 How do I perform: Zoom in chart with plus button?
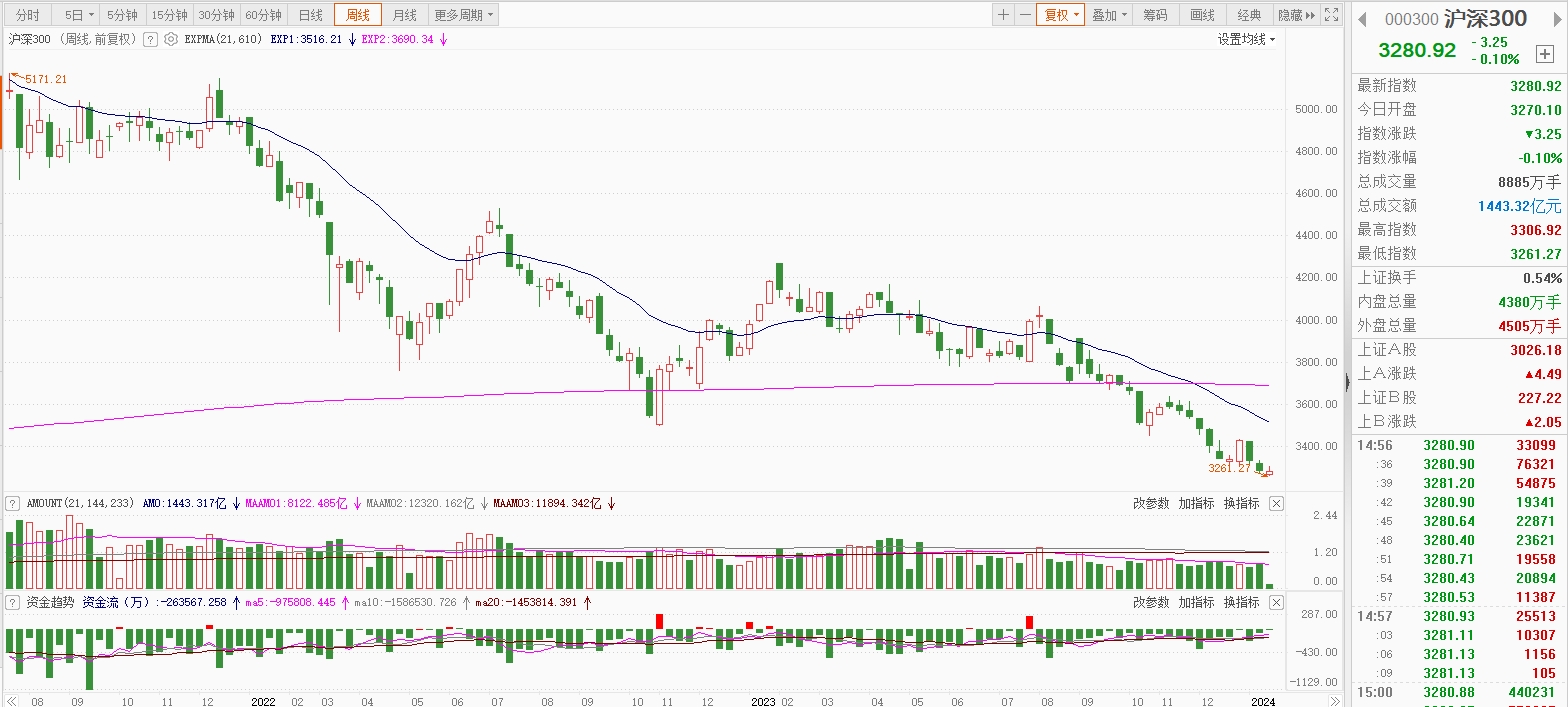(1004, 15)
